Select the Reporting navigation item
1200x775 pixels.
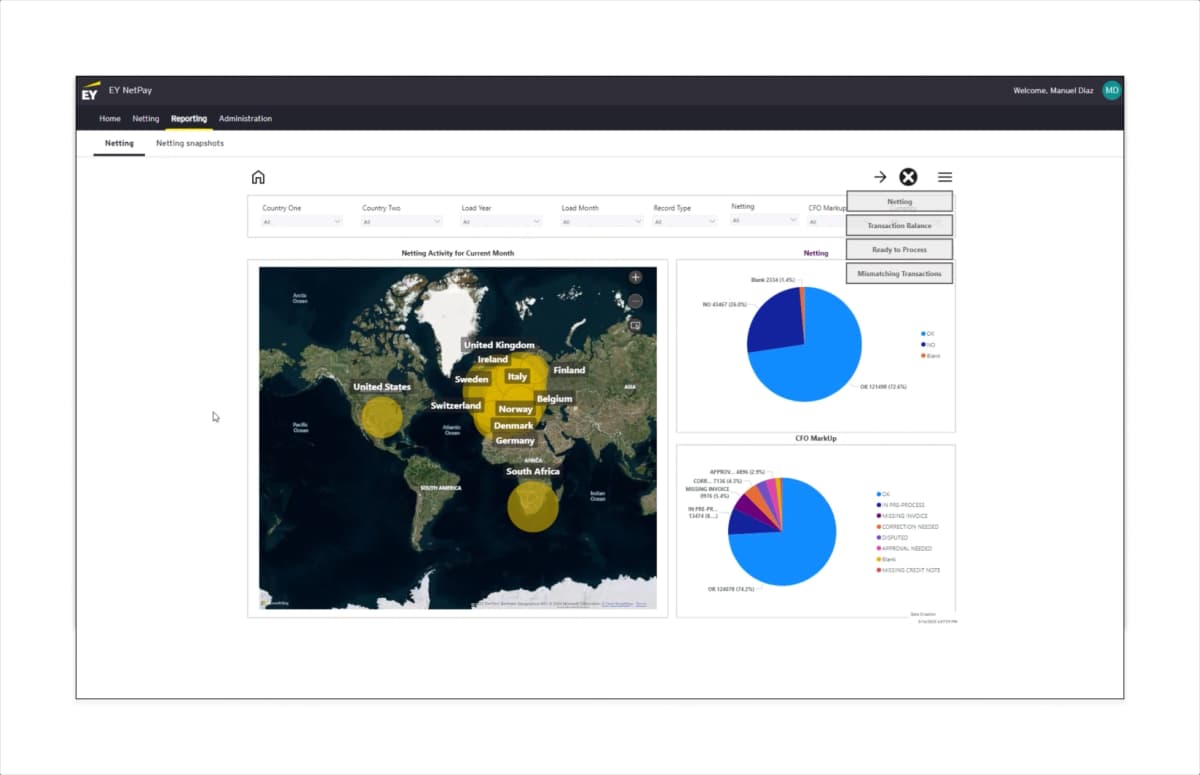point(189,118)
